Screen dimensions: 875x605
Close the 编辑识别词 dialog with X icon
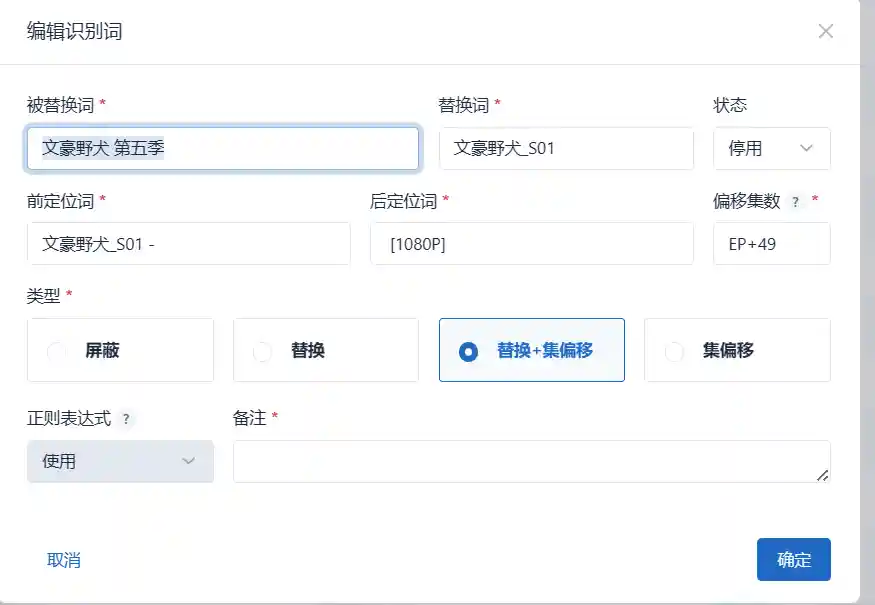[826, 31]
